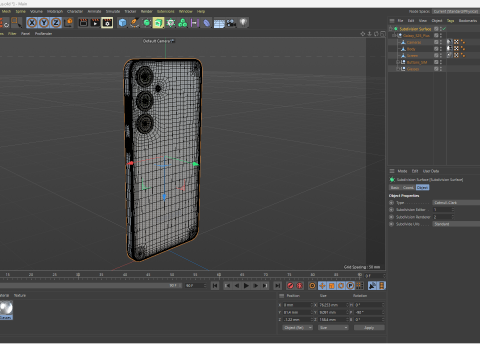The height and width of the screenshot is (360, 480).
Task: Click Render to Picture Viewer icon
Action: [x=95, y=23]
